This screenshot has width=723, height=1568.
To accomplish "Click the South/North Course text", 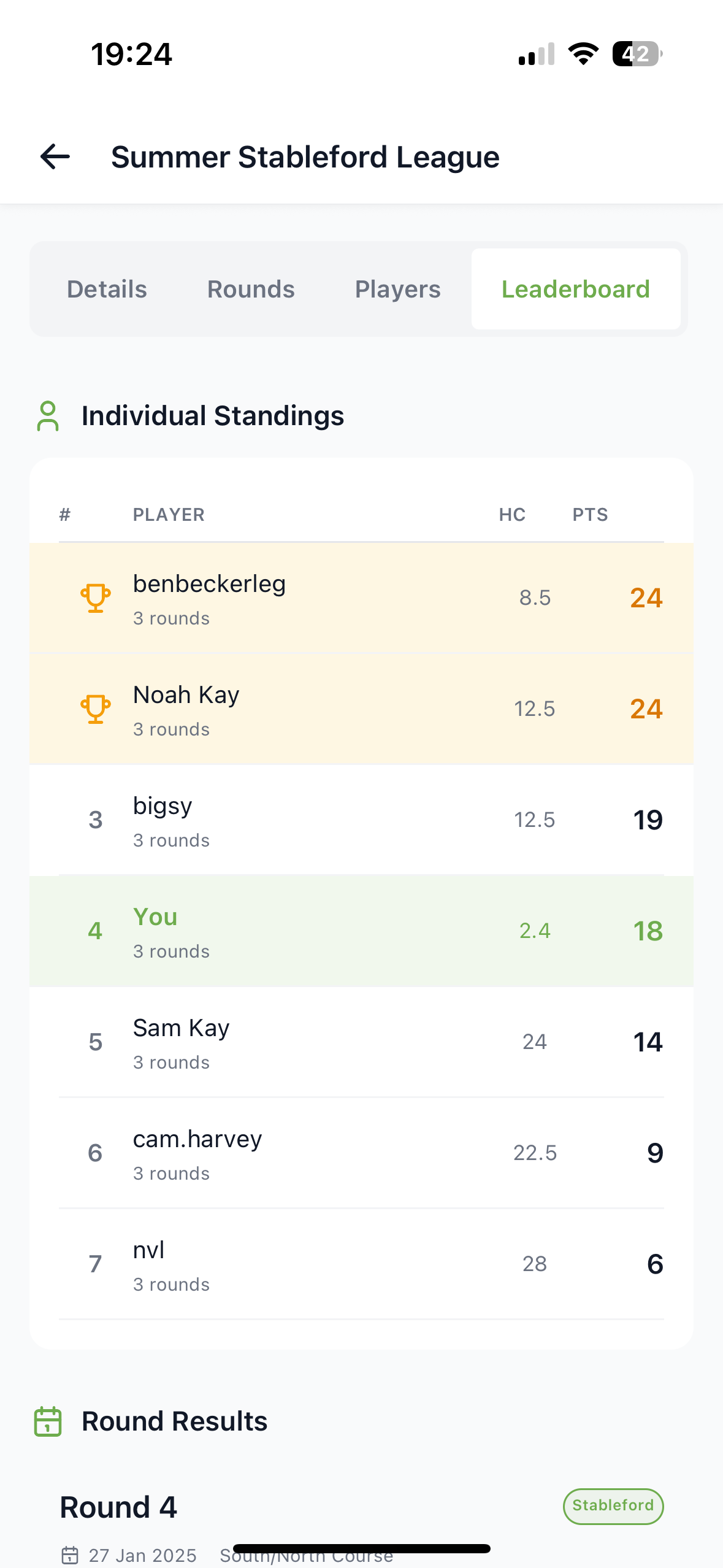I will click(x=306, y=1555).
